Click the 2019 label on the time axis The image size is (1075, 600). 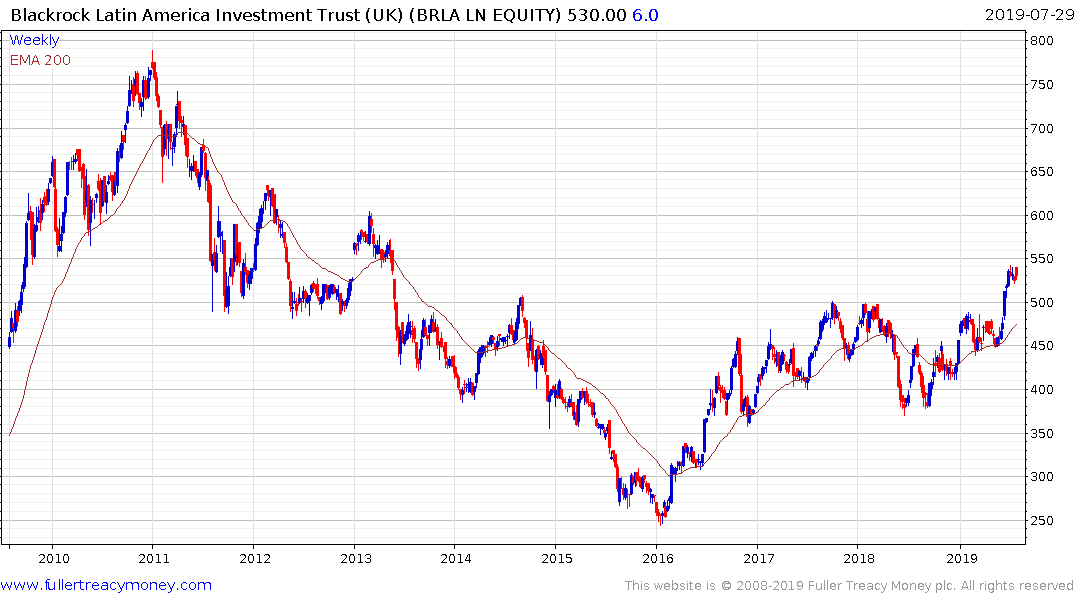[x=961, y=558]
